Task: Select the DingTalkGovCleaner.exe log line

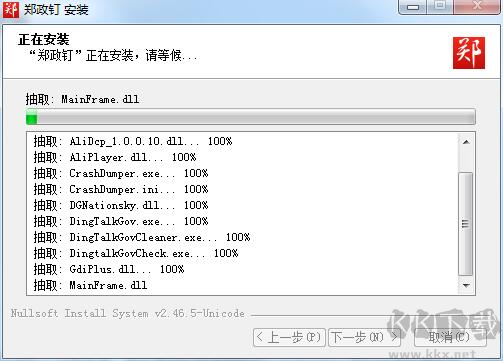Action: (x=142, y=237)
